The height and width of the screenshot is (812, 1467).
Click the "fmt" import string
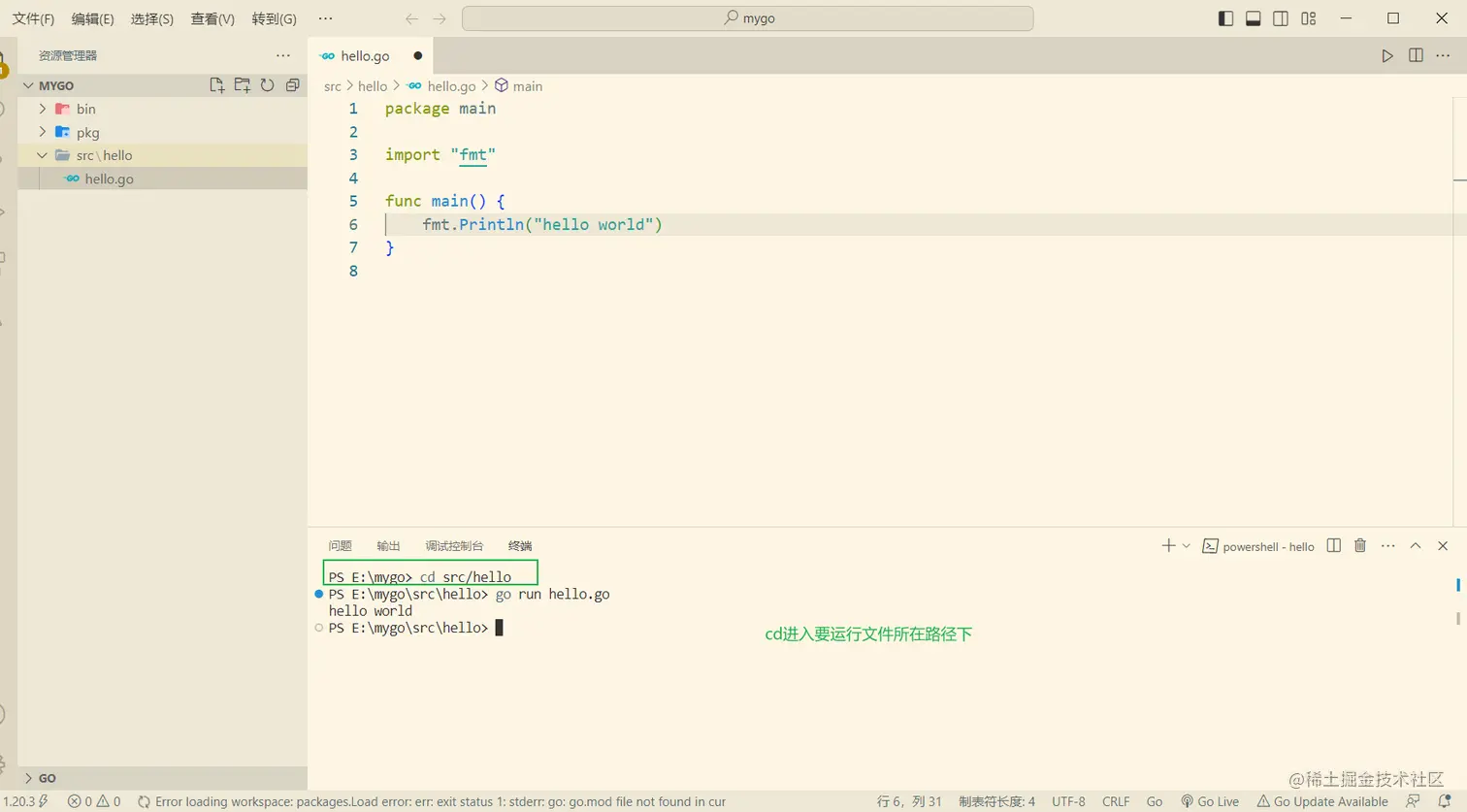[x=473, y=155]
